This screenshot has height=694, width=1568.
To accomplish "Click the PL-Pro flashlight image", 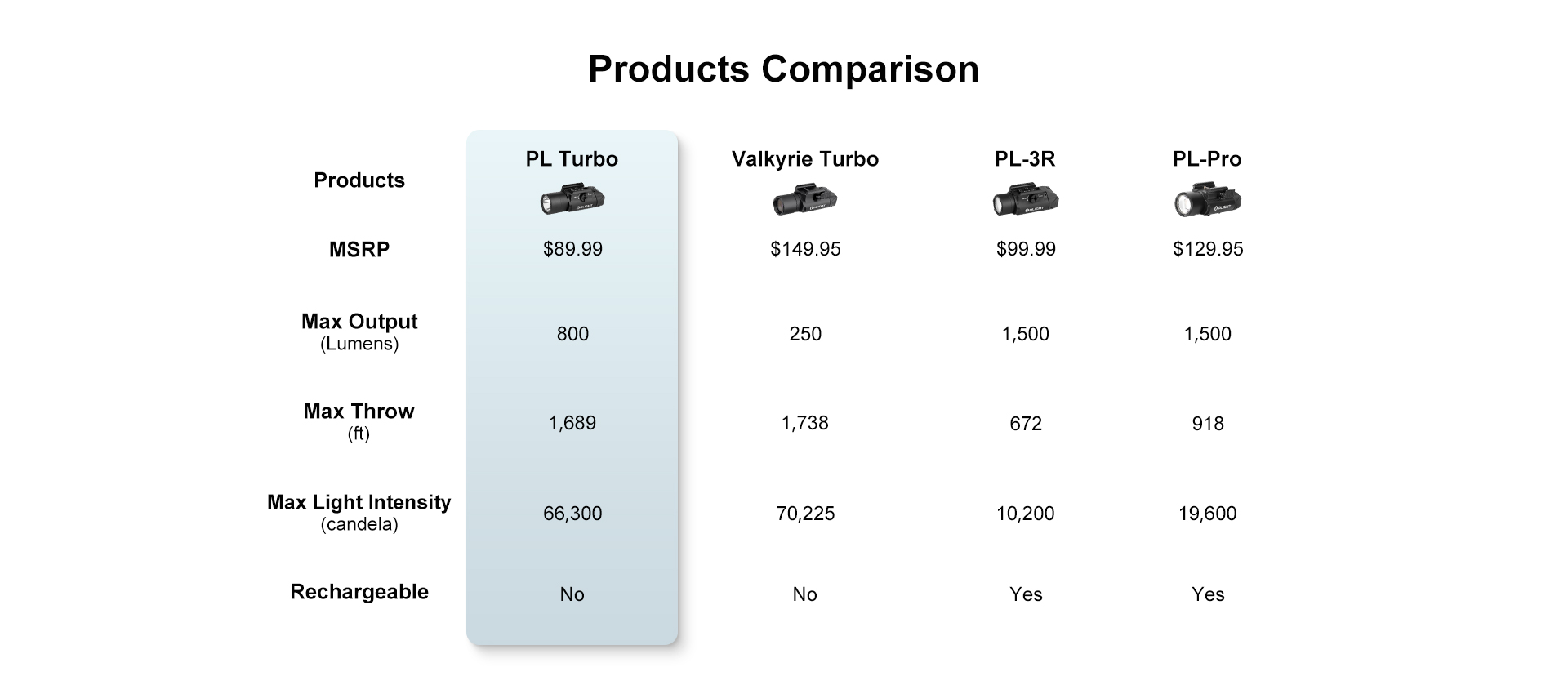I will 1208,201.
